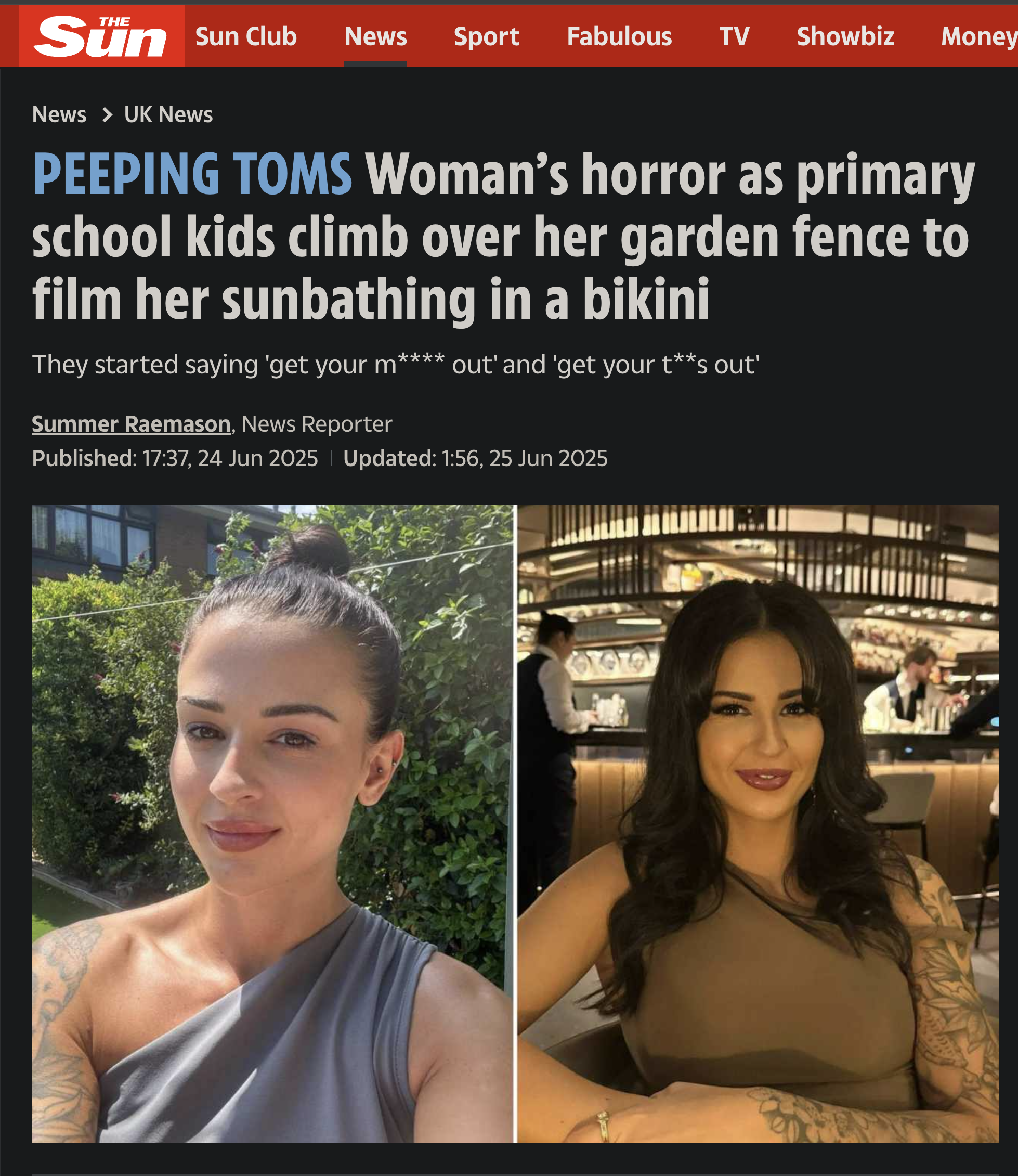Go to the Sport section
This screenshot has width=1018, height=1176.
pos(486,36)
